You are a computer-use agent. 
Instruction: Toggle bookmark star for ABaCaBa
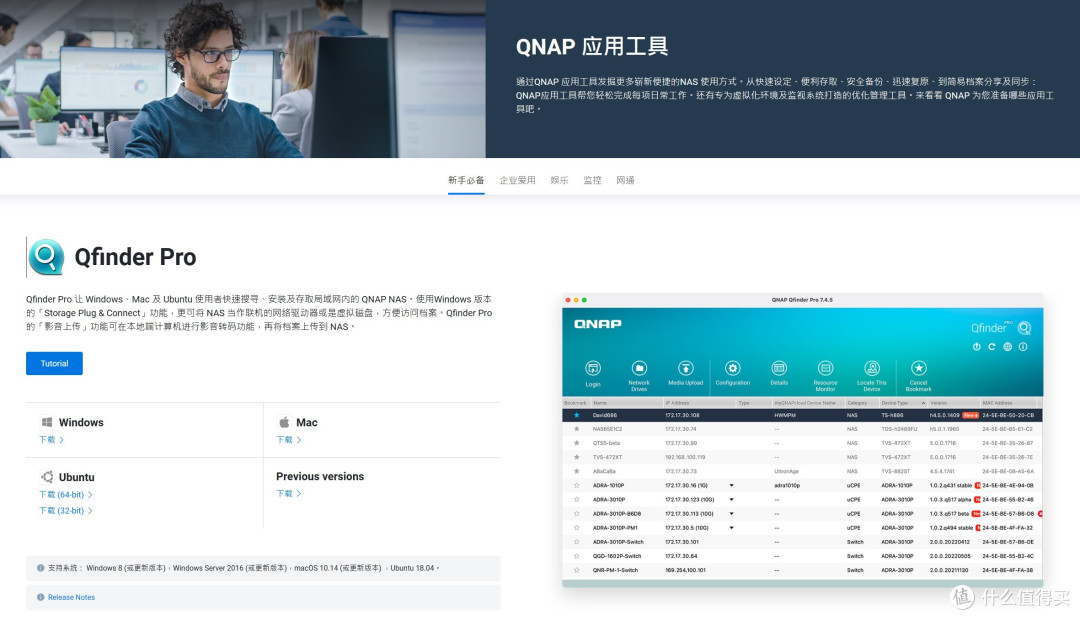pyautogui.click(x=577, y=471)
